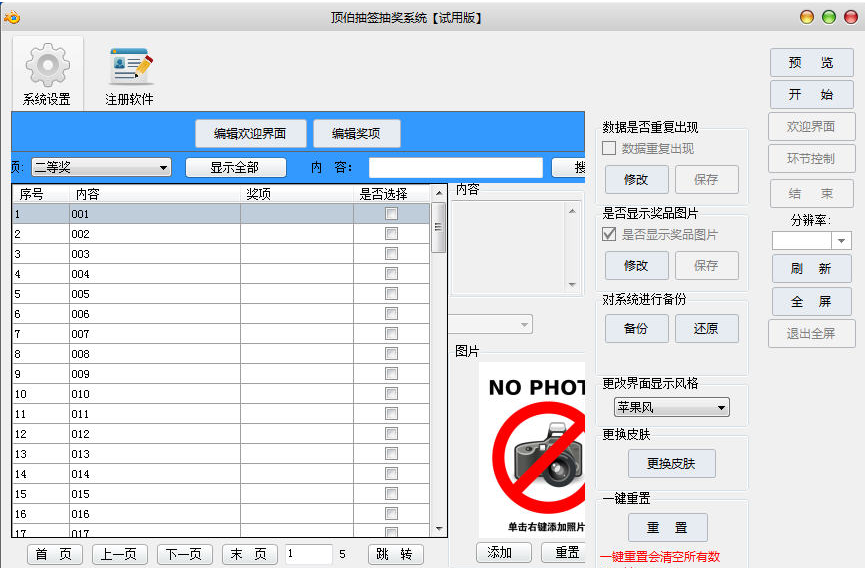Screen dimensions: 865x568
Task: Tick the checkbox in row 014
Action: coord(391,474)
